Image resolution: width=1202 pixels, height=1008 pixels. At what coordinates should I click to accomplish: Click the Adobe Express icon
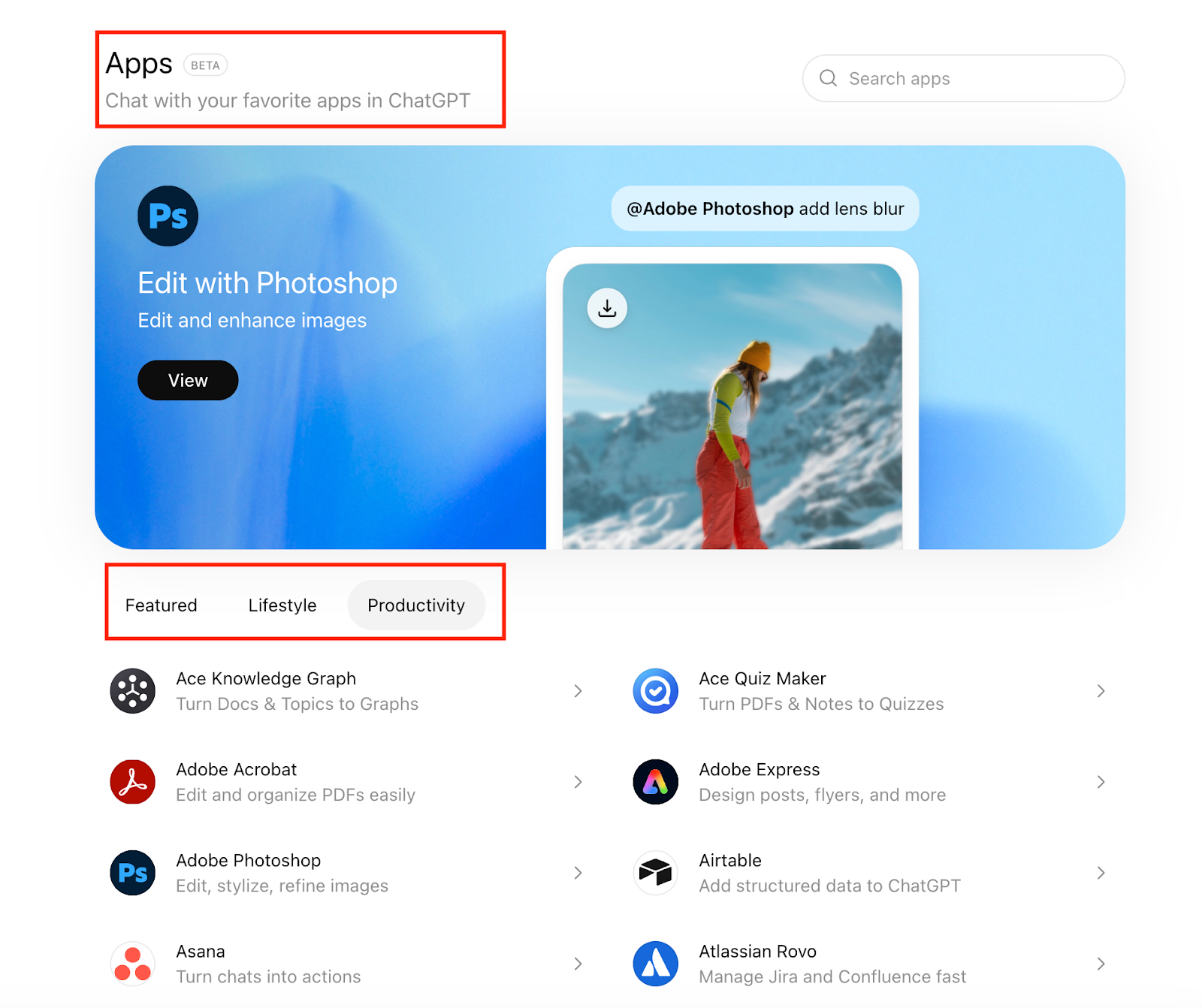(655, 782)
